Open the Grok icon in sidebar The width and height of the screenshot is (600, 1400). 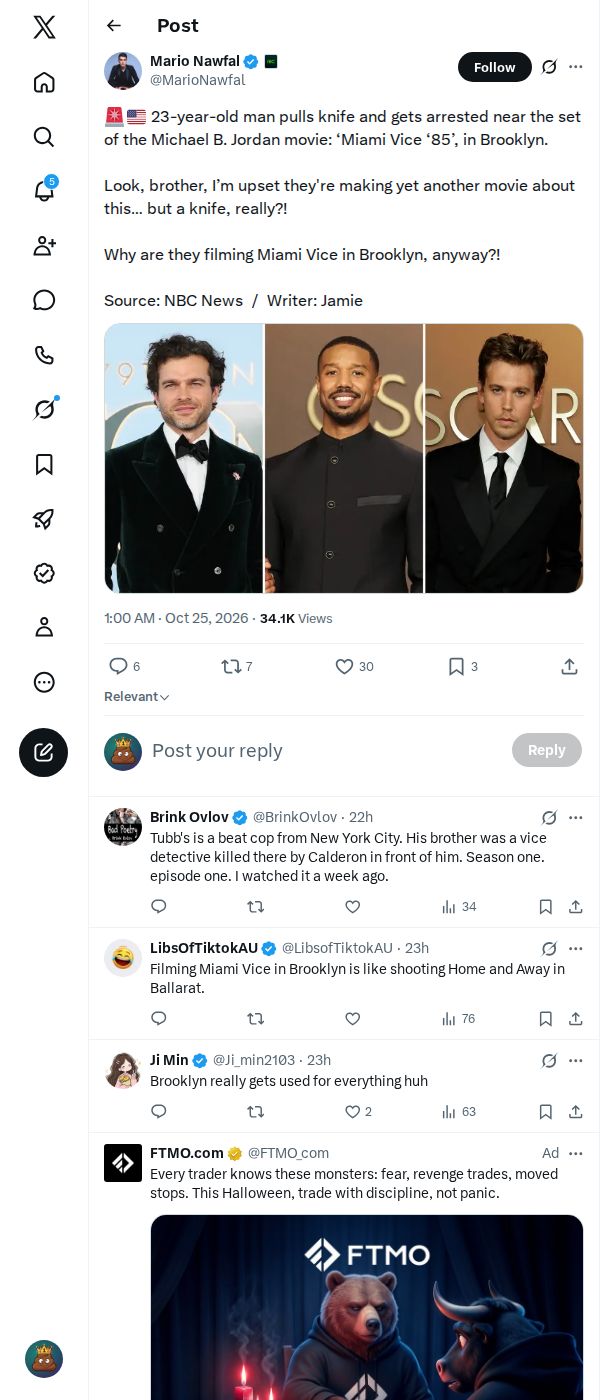point(44,409)
